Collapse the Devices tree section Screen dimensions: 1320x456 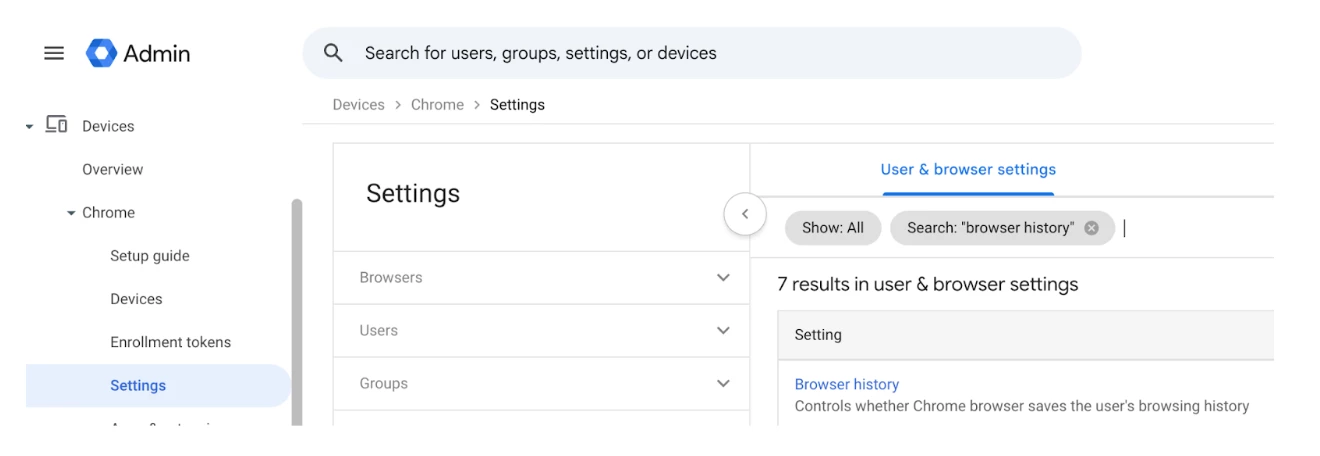tap(29, 127)
